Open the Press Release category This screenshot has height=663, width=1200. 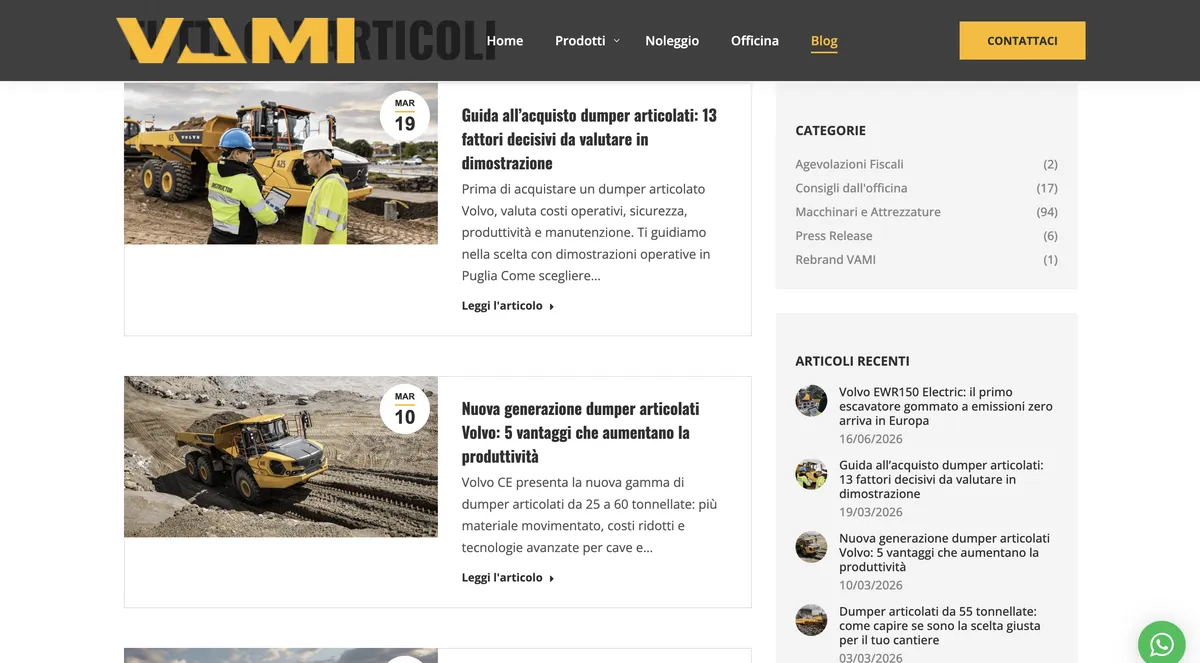click(834, 236)
